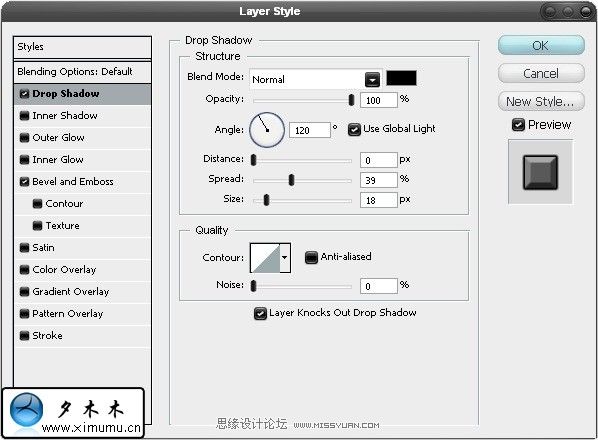Click the Opacity value field
This screenshot has width=598, height=440.
(x=379, y=101)
